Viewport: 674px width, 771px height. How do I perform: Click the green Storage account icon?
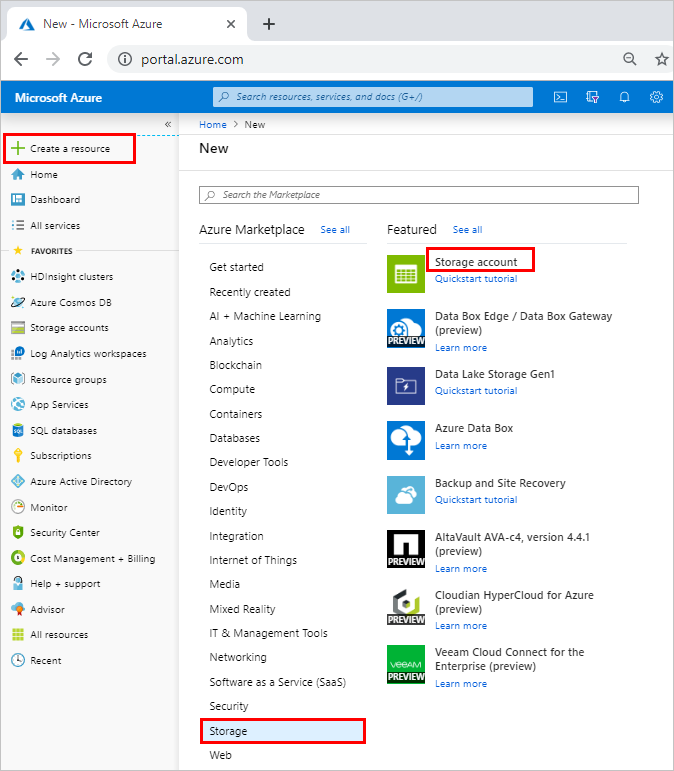[406, 274]
